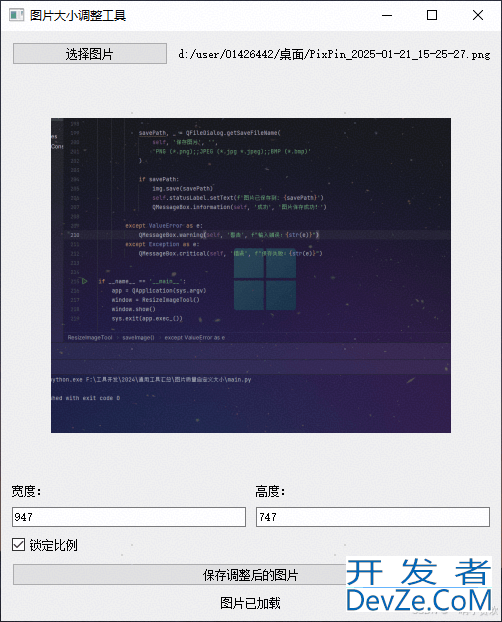Focus the 宽度 input showing 947

click(129, 517)
